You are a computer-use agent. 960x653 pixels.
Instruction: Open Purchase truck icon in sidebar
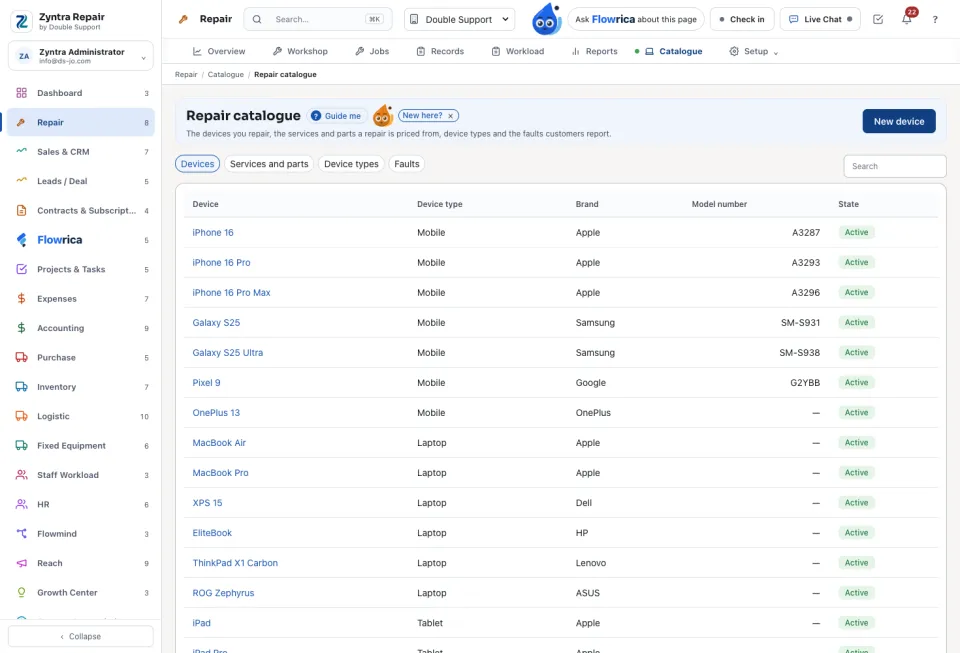point(21,357)
